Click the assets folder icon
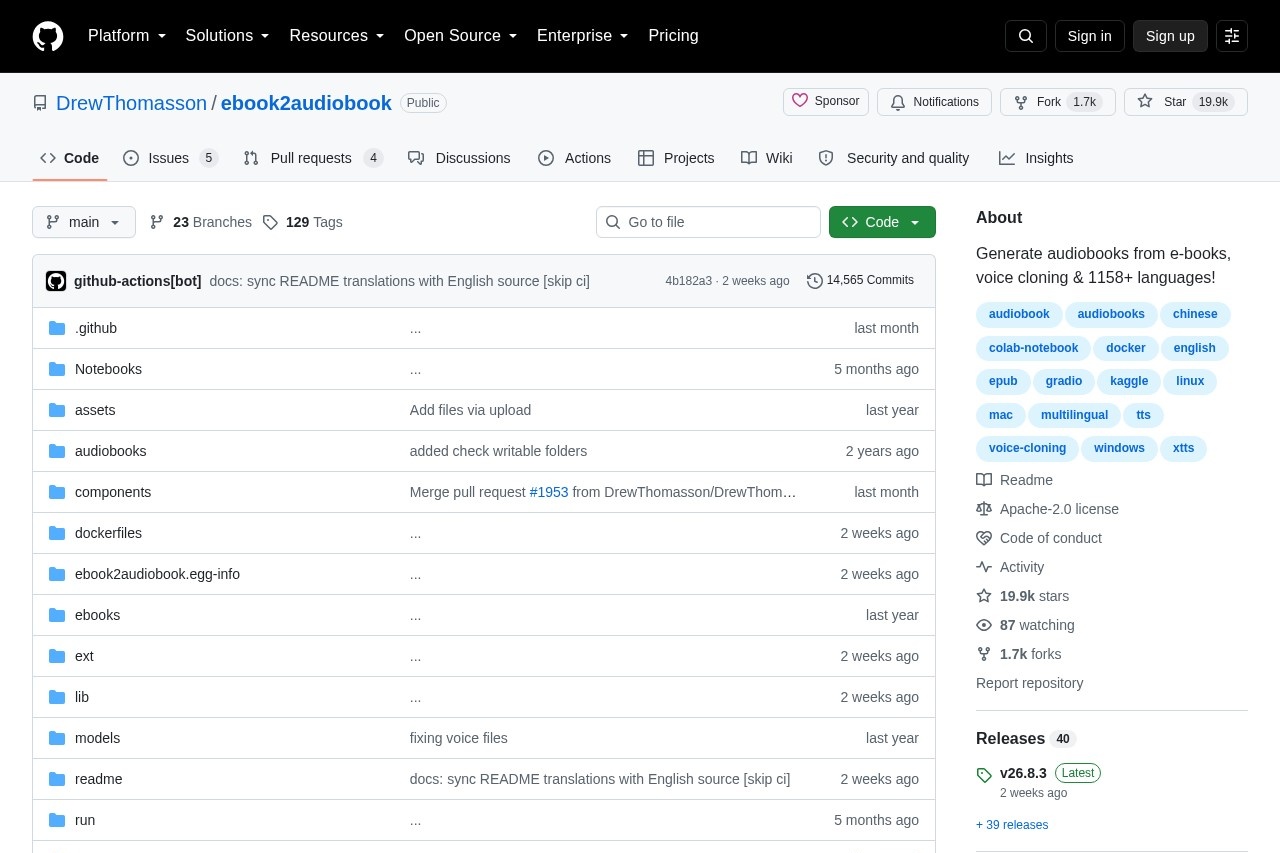1280x853 pixels. tap(57, 410)
